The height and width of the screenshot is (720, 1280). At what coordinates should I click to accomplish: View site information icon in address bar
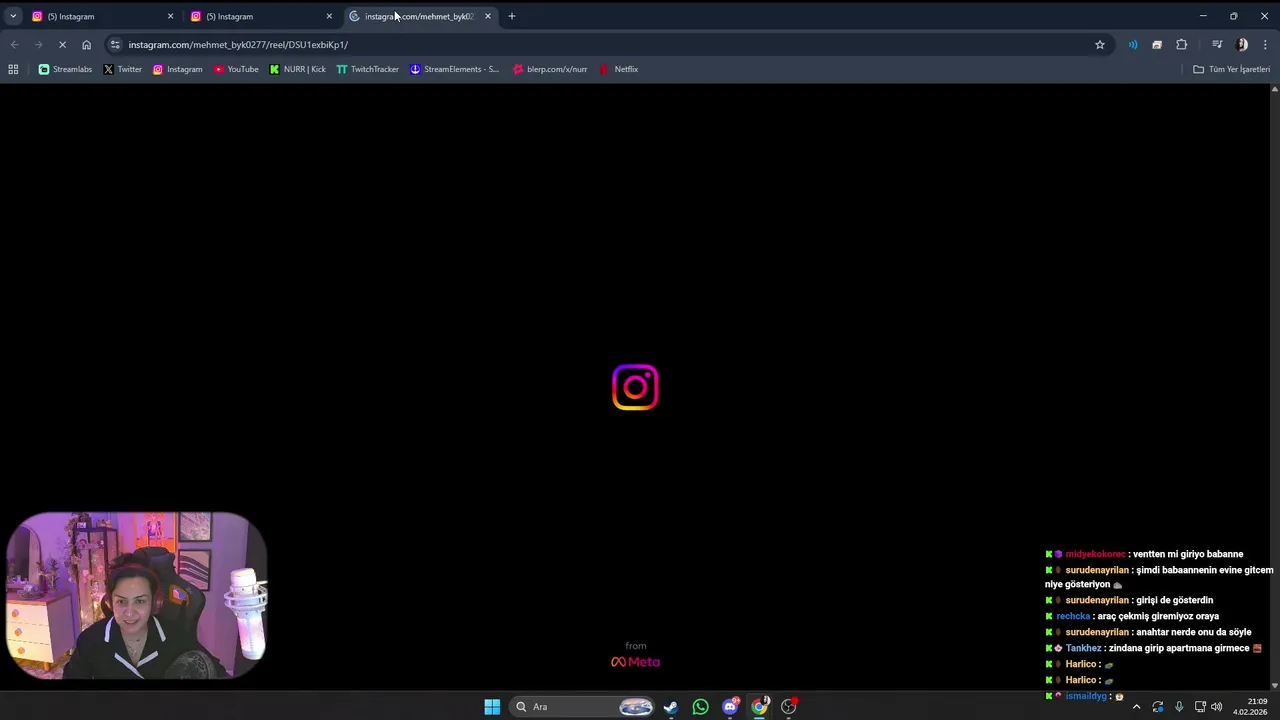coord(115,44)
